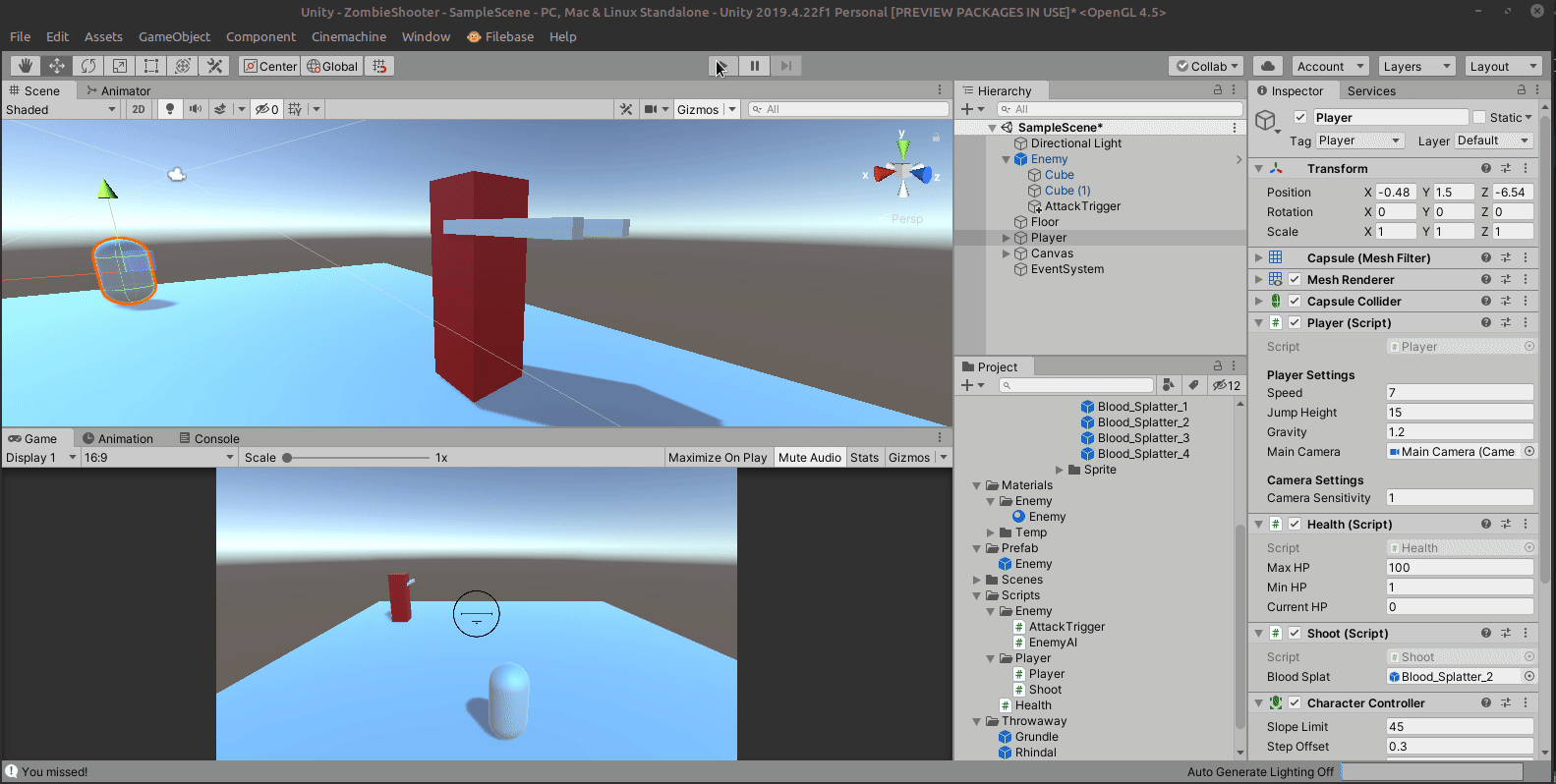Open the 16:9 aspect ratio dropdown
Viewport: 1556px width, 784px height.
(159, 457)
